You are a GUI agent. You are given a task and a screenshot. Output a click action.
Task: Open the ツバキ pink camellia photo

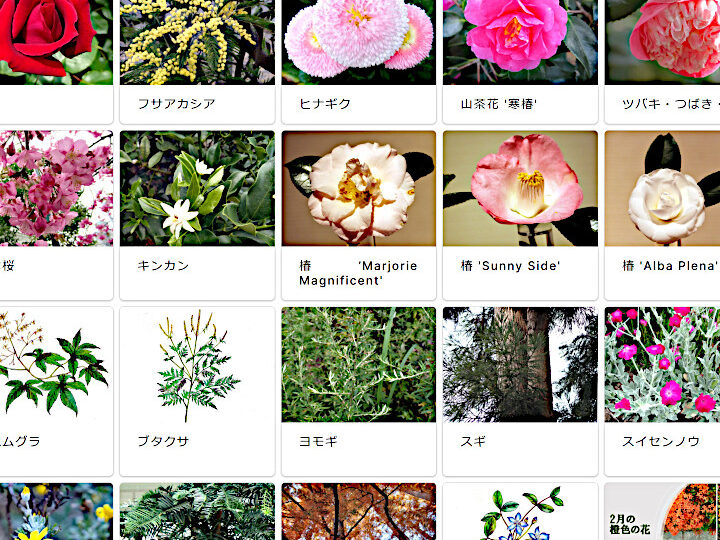tap(662, 42)
